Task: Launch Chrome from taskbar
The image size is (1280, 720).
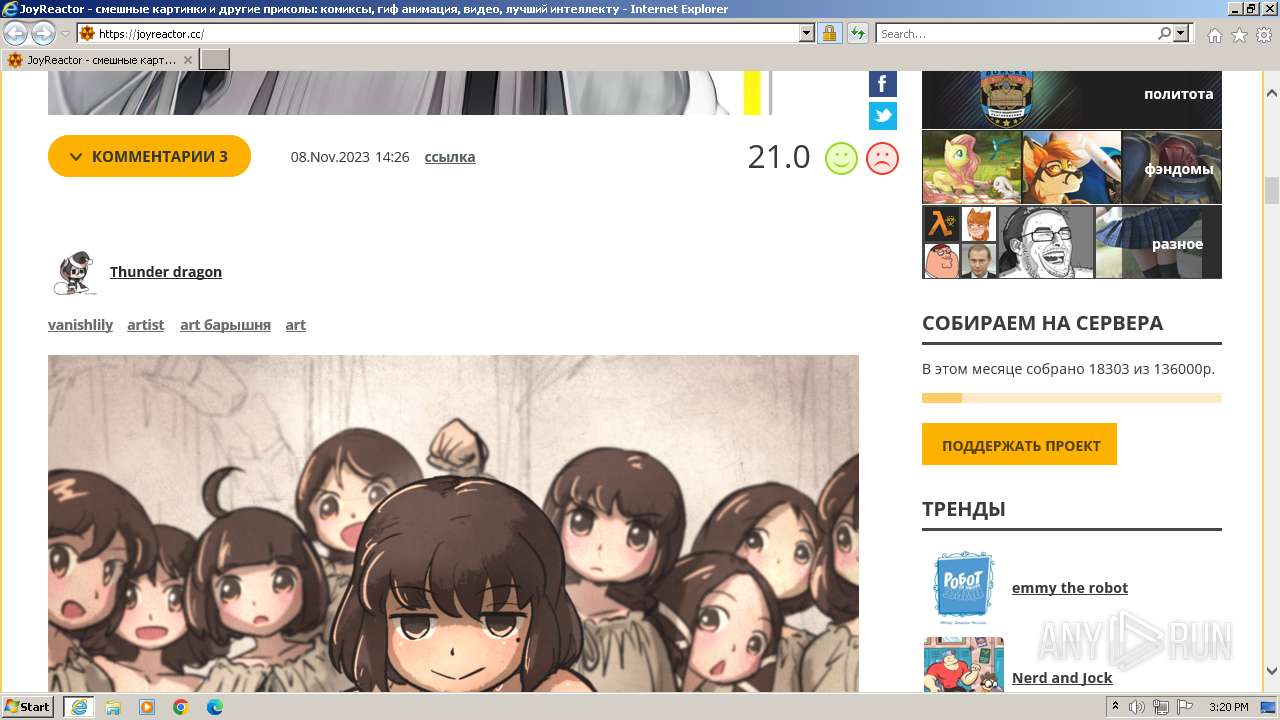Action: [181, 707]
